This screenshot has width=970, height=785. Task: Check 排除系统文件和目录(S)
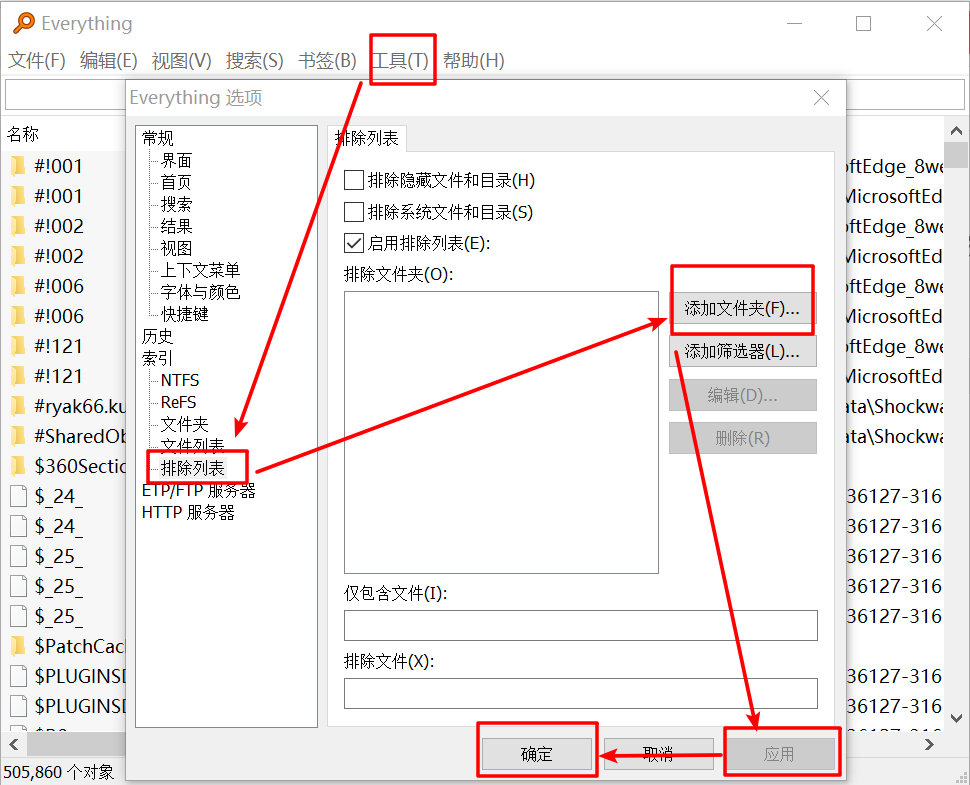point(355,212)
